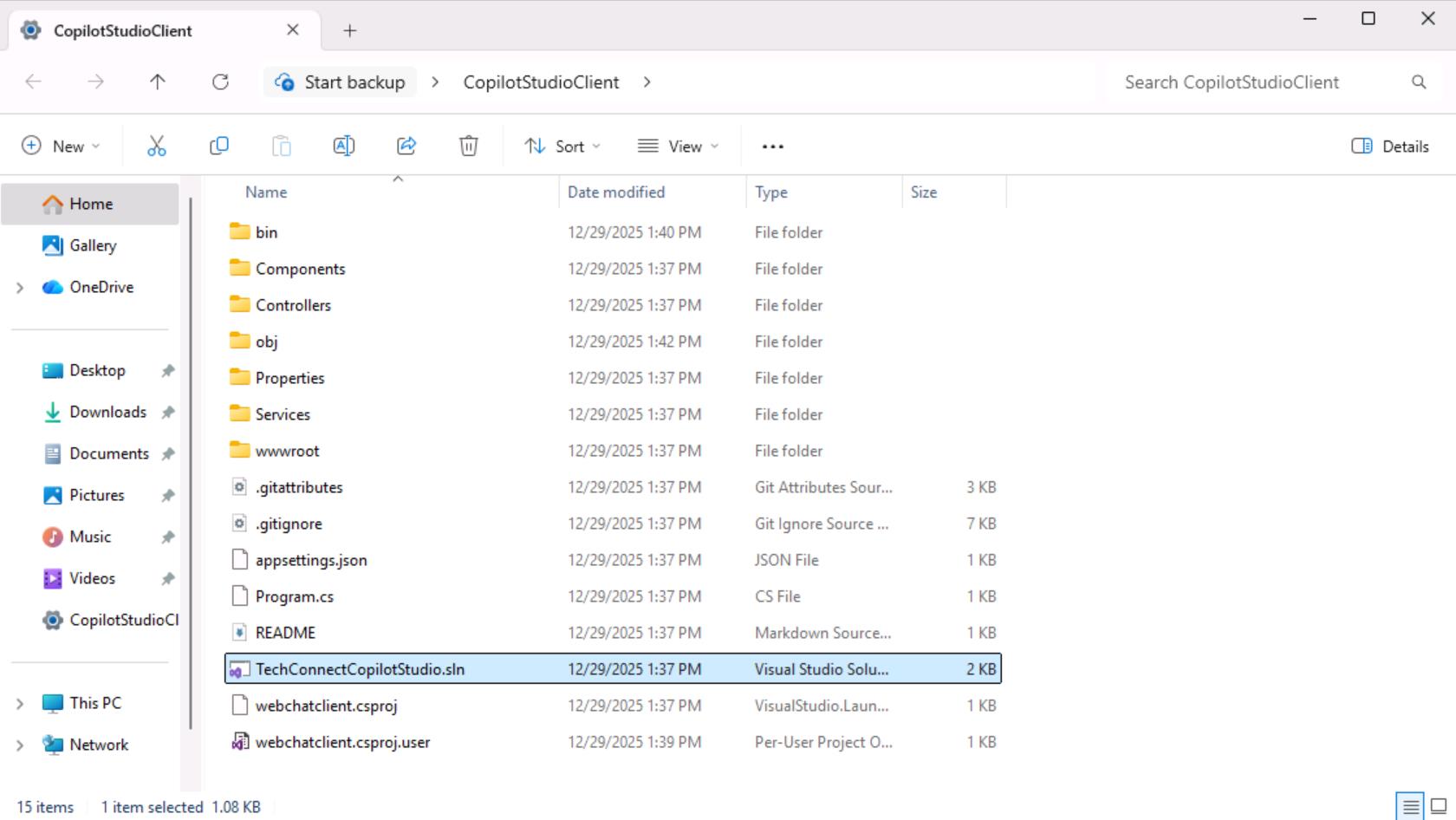Screen dimensions: 1456x820
Task: Click the Rename icon
Action: pos(344,146)
